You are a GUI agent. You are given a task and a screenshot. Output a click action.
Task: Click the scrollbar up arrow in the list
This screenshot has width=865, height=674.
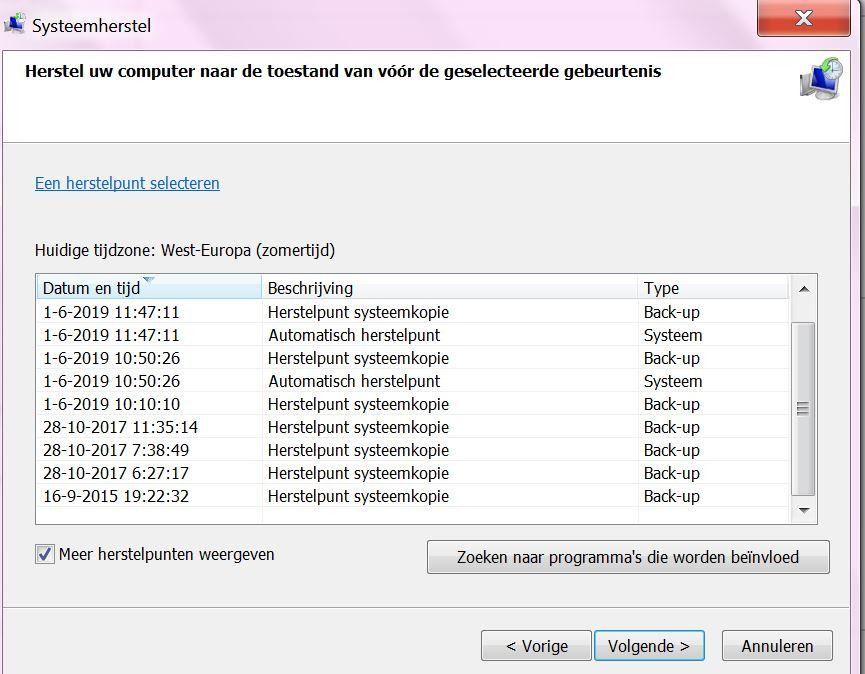(804, 289)
